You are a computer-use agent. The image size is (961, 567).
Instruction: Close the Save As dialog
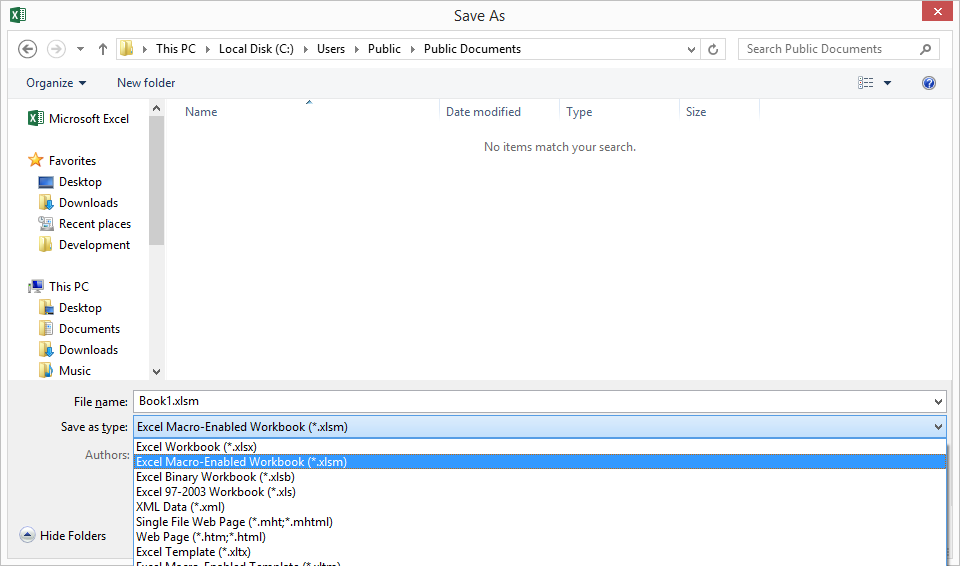coord(938,11)
